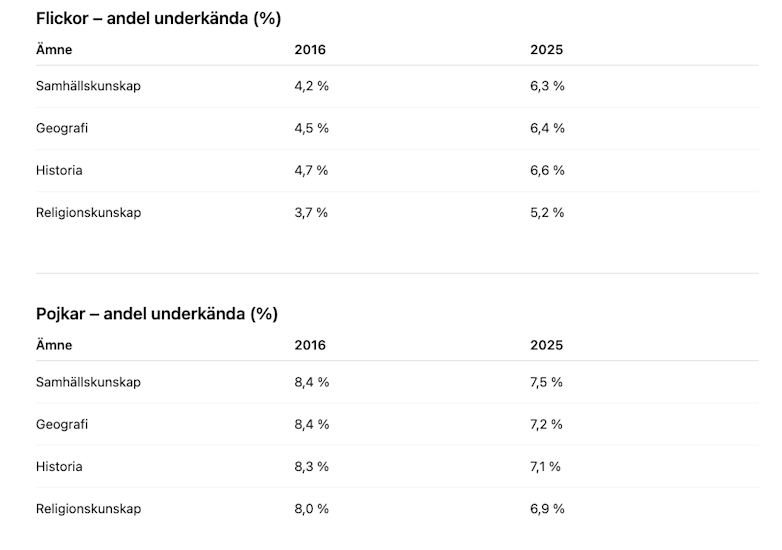Select the 4,7 % value

311,170
